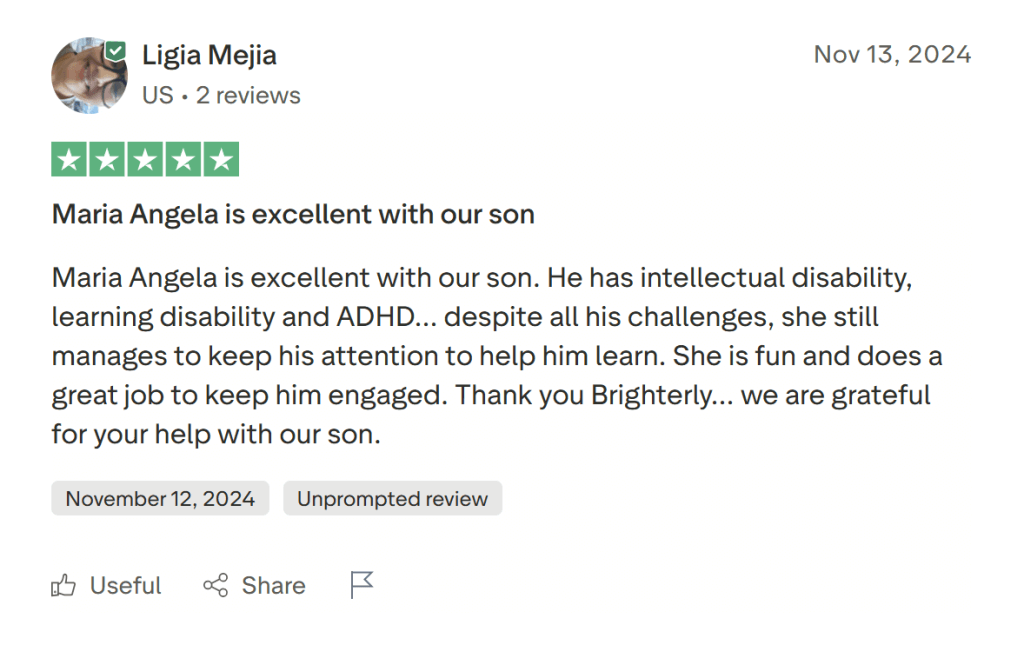Click the "Unprompted review" label tag

point(392,498)
